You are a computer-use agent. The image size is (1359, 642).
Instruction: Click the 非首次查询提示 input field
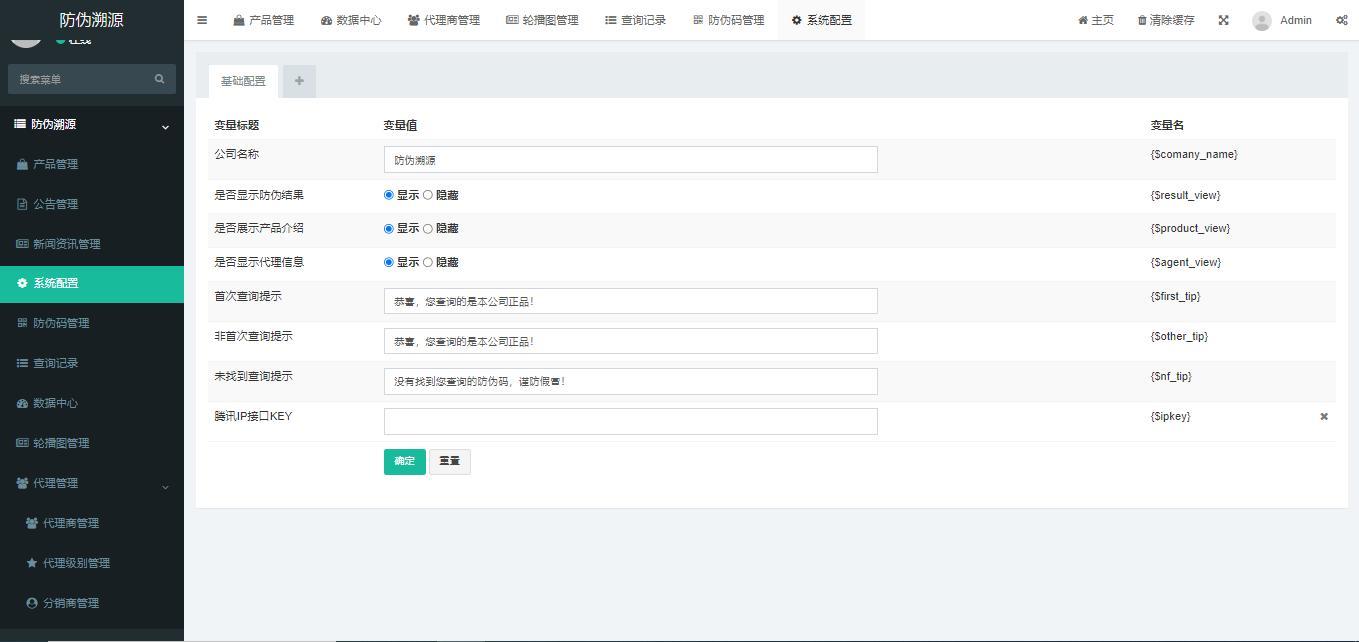click(x=630, y=341)
